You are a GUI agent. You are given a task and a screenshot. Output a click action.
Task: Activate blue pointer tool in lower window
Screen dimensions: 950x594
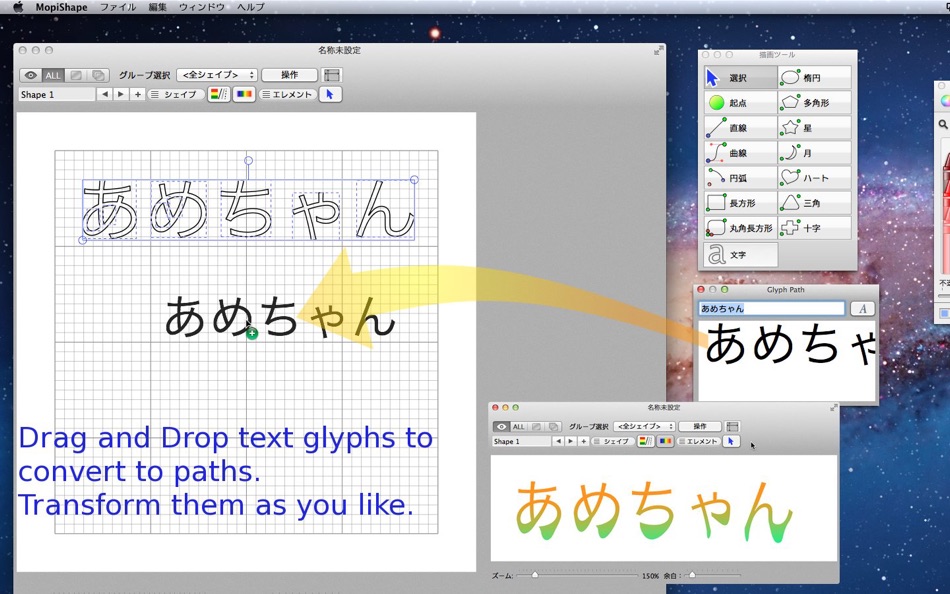(x=731, y=441)
